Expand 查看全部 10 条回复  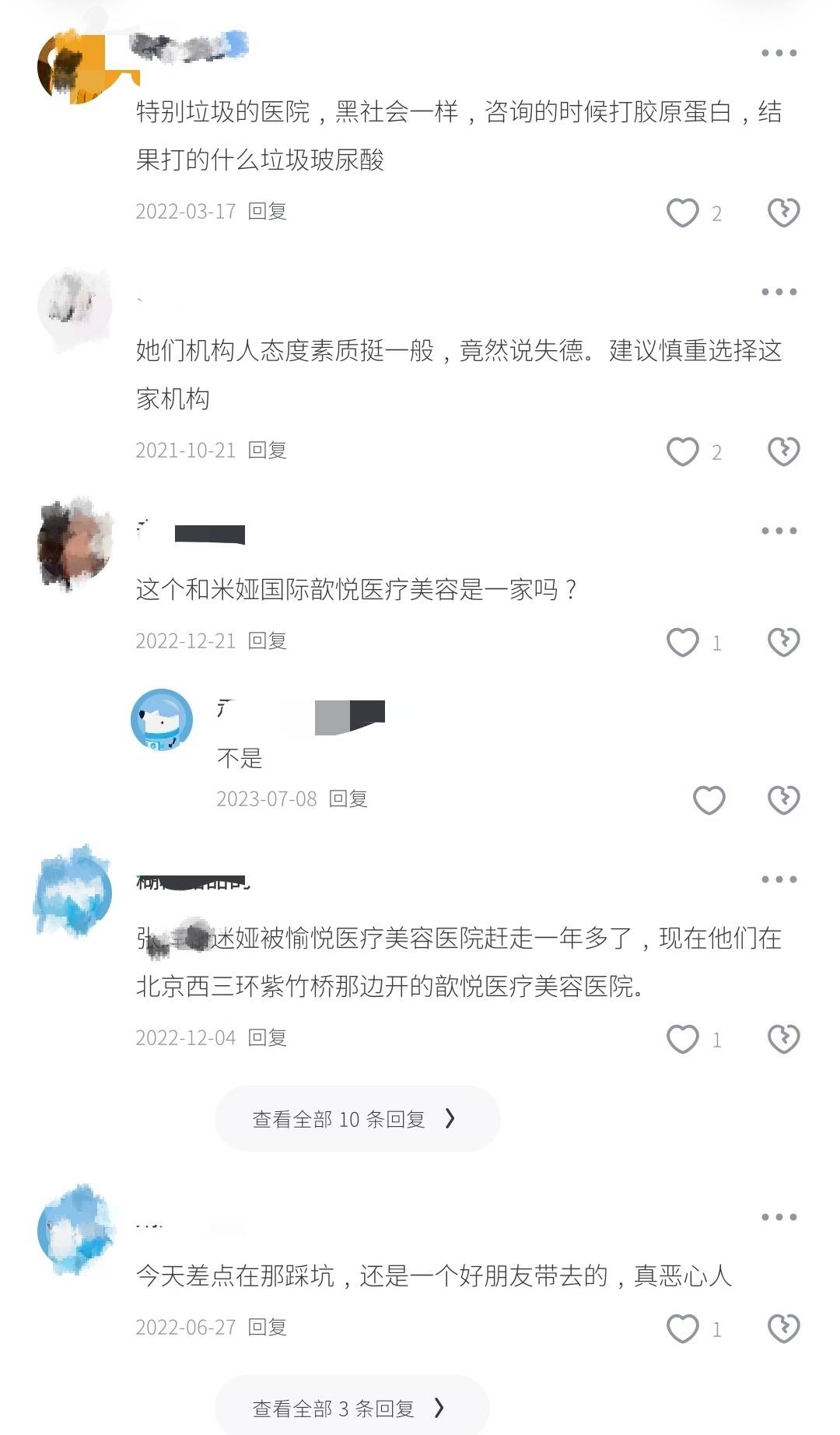point(357,1118)
